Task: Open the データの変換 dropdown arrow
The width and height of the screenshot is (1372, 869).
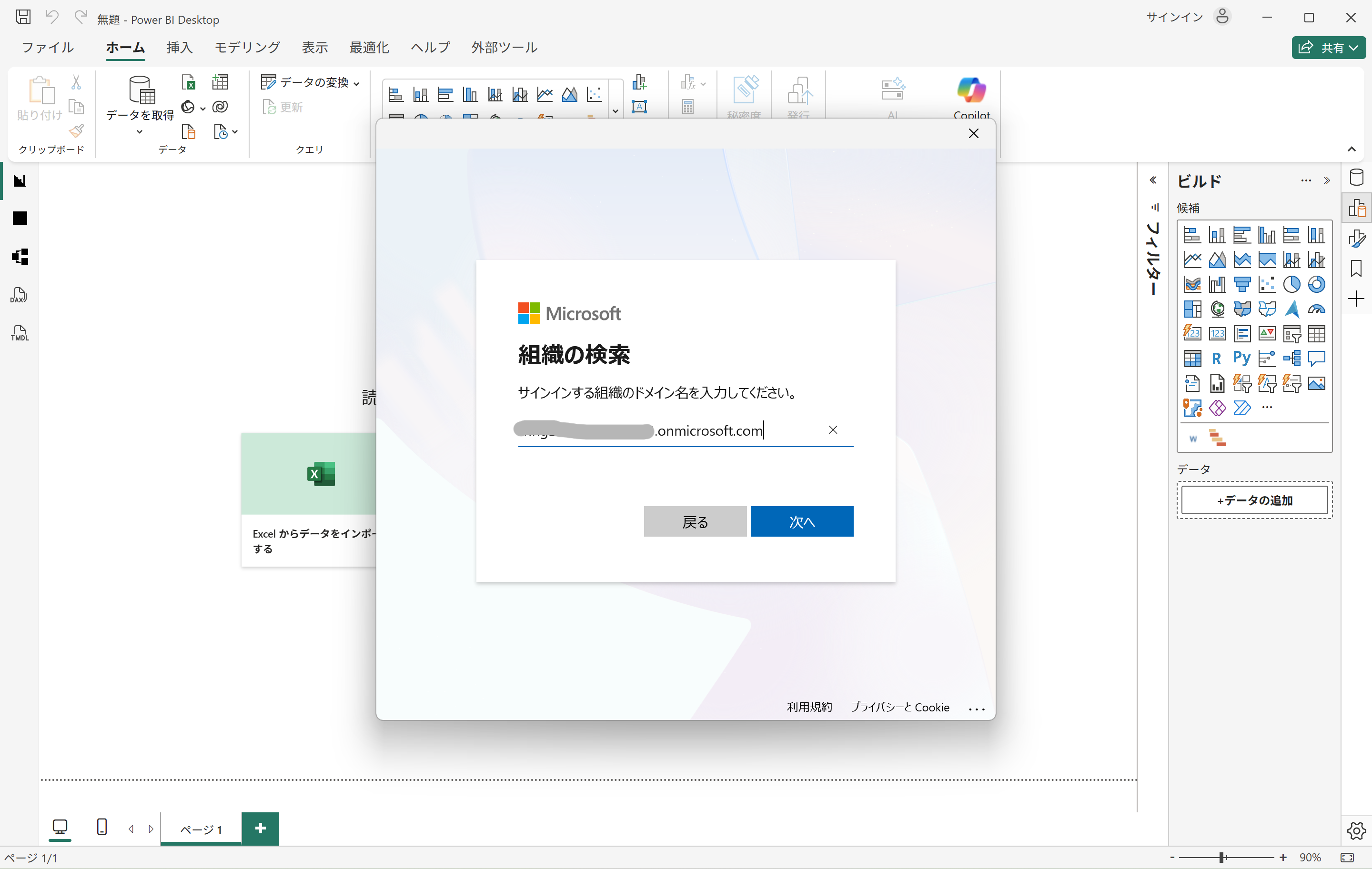Action: [x=357, y=84]
